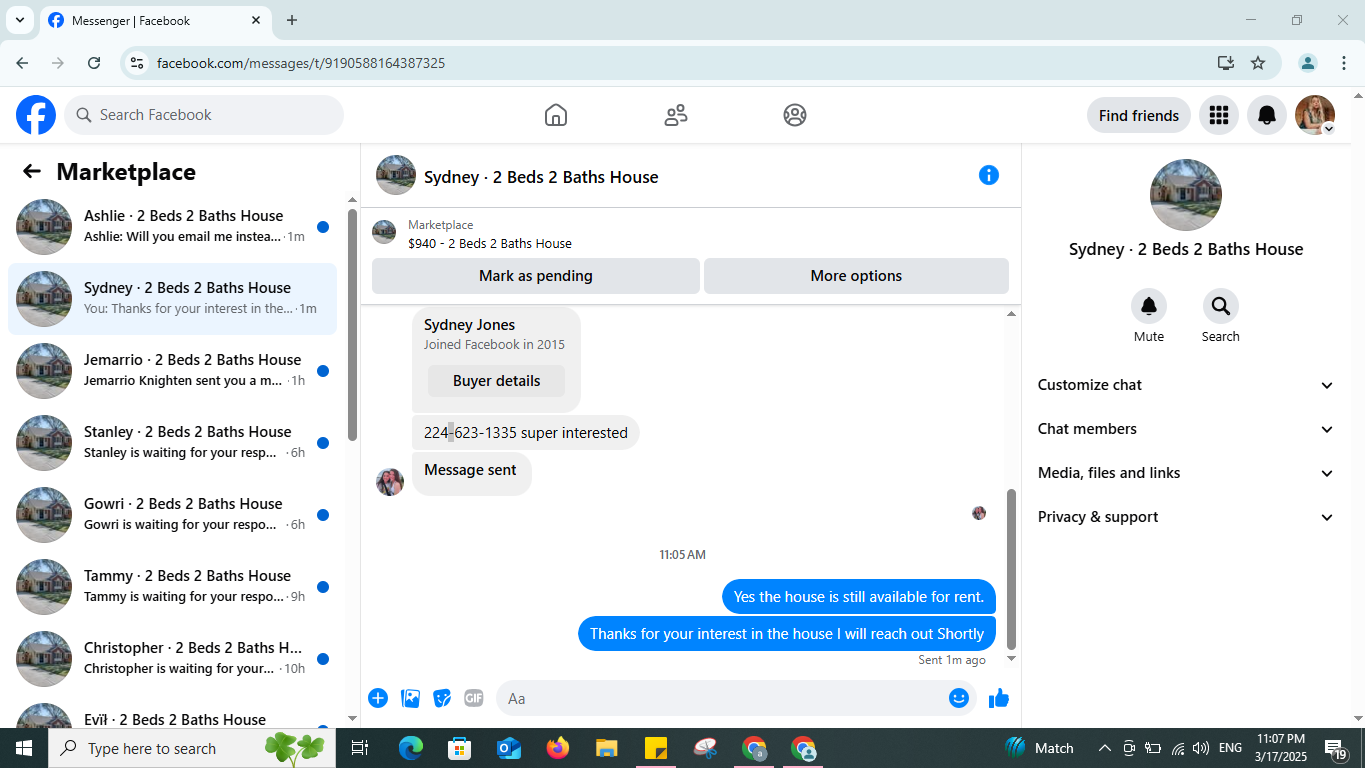Open volume control in system tray

tap(1201, 748)
